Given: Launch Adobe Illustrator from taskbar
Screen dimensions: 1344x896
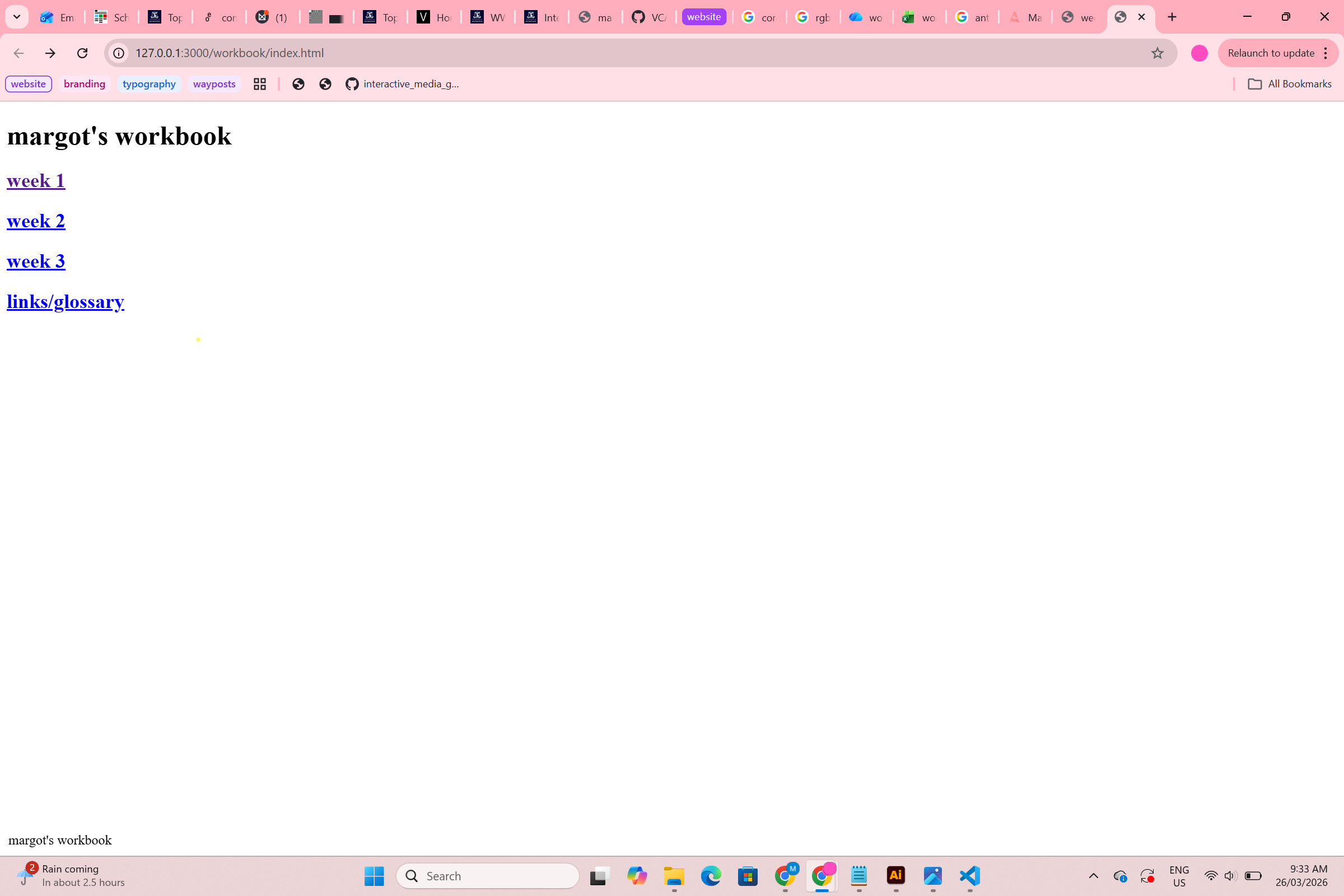Looking at the screenshot, I should 895,875.
